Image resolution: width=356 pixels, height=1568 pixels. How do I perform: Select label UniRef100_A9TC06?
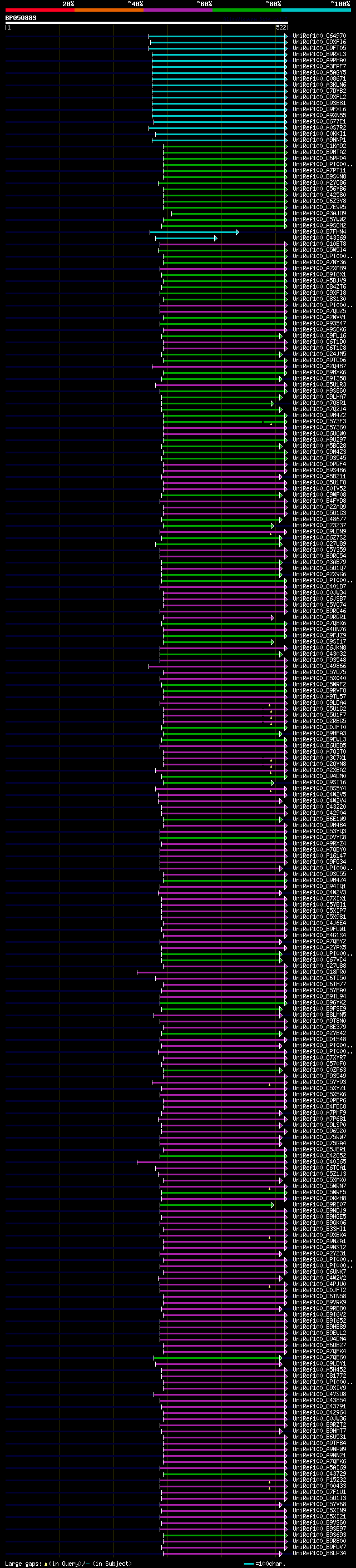click(319, 360)
